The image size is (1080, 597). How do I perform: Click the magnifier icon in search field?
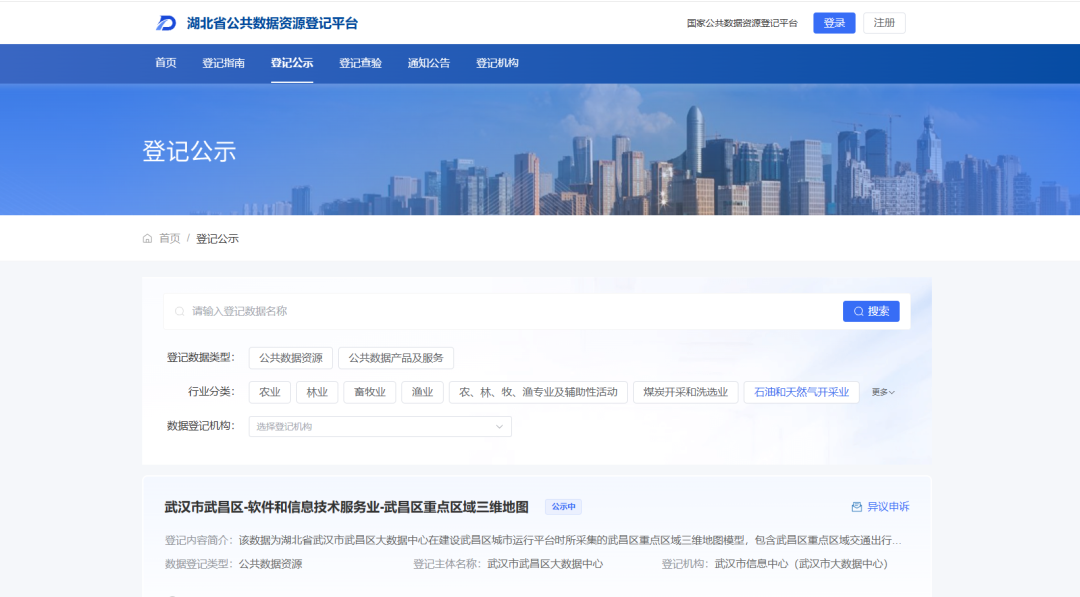coord(180,312)
